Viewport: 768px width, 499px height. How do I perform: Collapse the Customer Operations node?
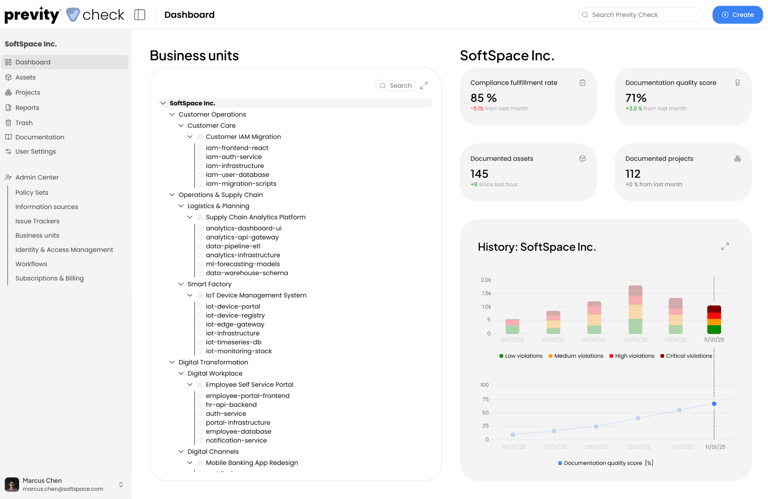point(172,115)
